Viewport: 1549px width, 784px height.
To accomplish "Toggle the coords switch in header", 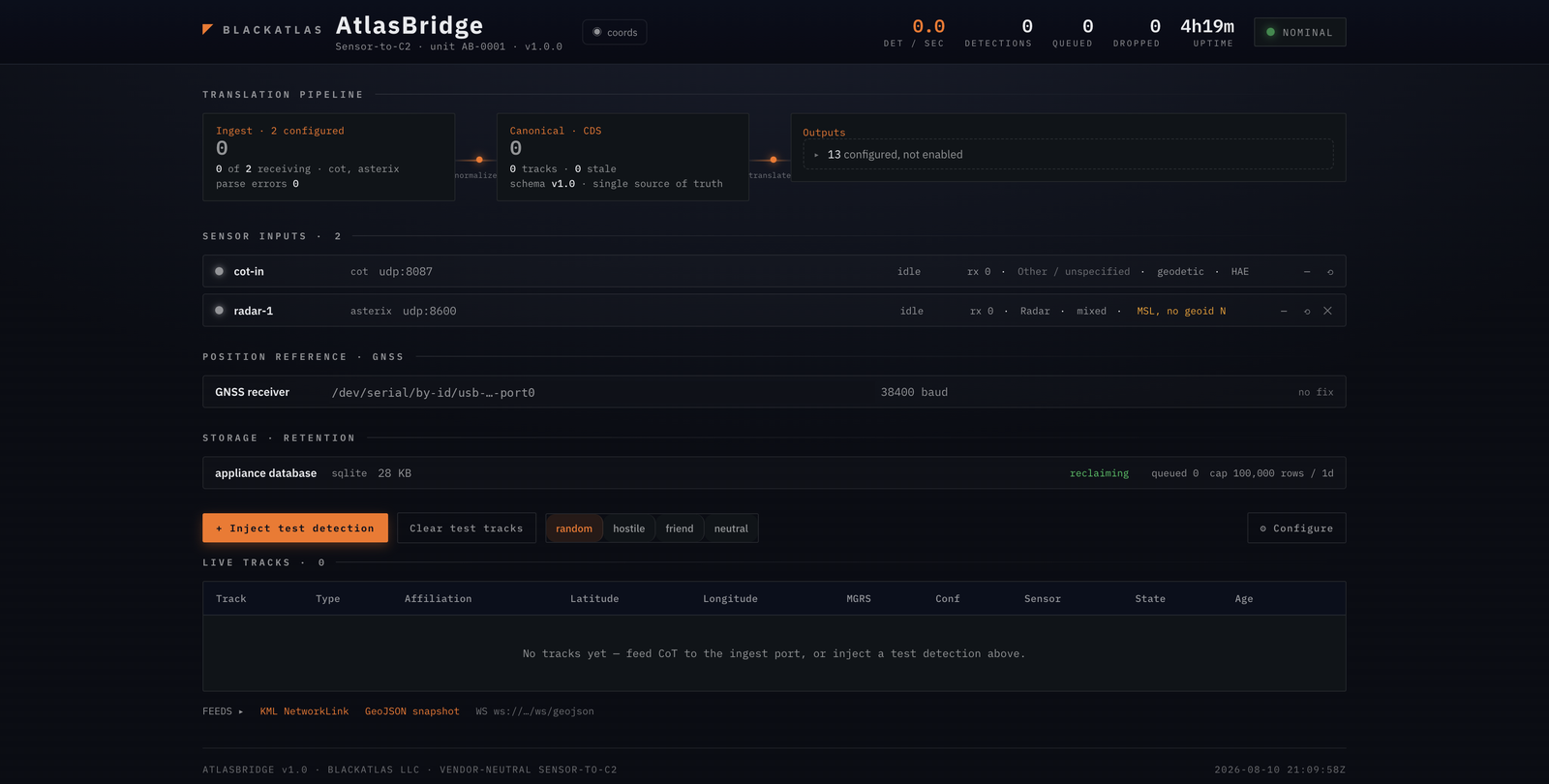I will [615, 32].
